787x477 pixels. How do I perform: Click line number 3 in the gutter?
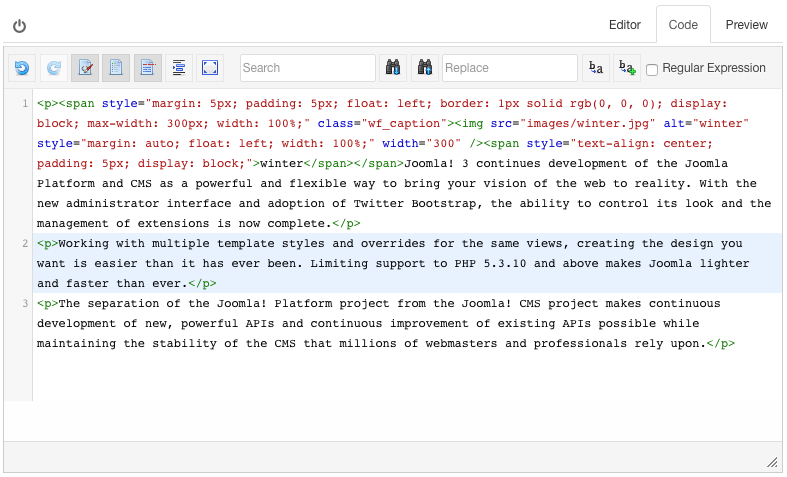tap(25, 303)
